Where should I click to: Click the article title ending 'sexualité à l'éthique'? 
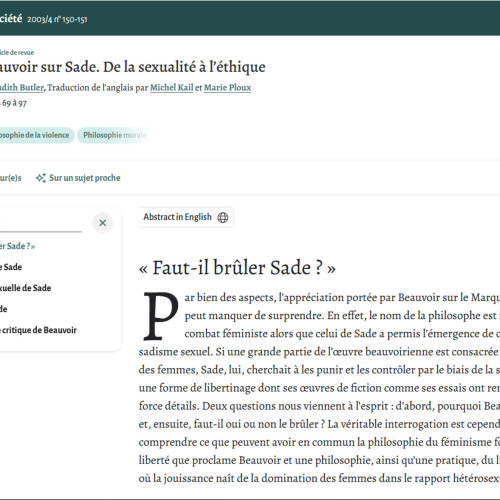(133, 67)
